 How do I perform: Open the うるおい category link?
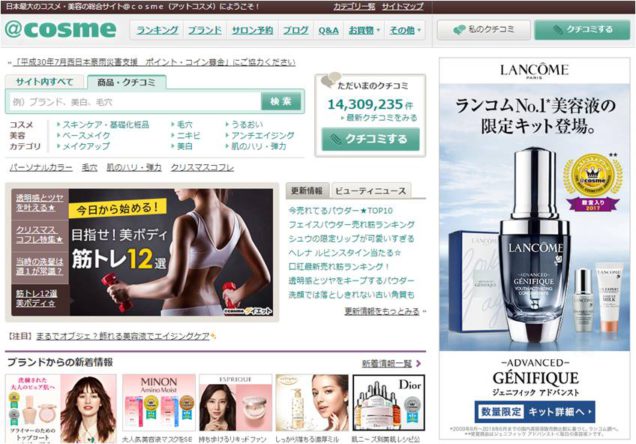(247, 124)
